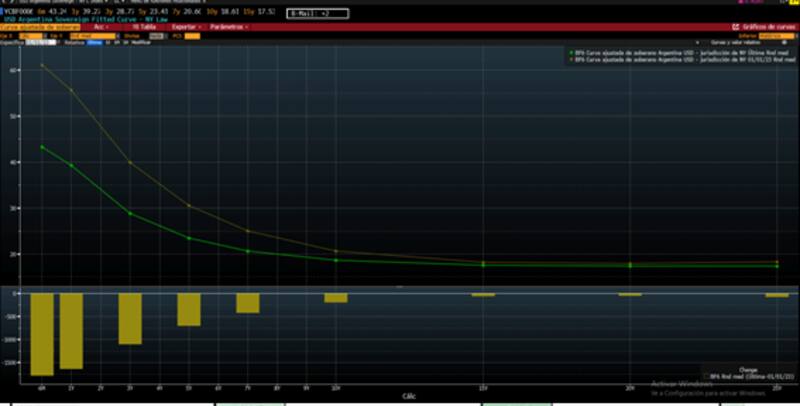
Task: Open the Gráficos de curvas icon
Action: [x=736, y=27]
